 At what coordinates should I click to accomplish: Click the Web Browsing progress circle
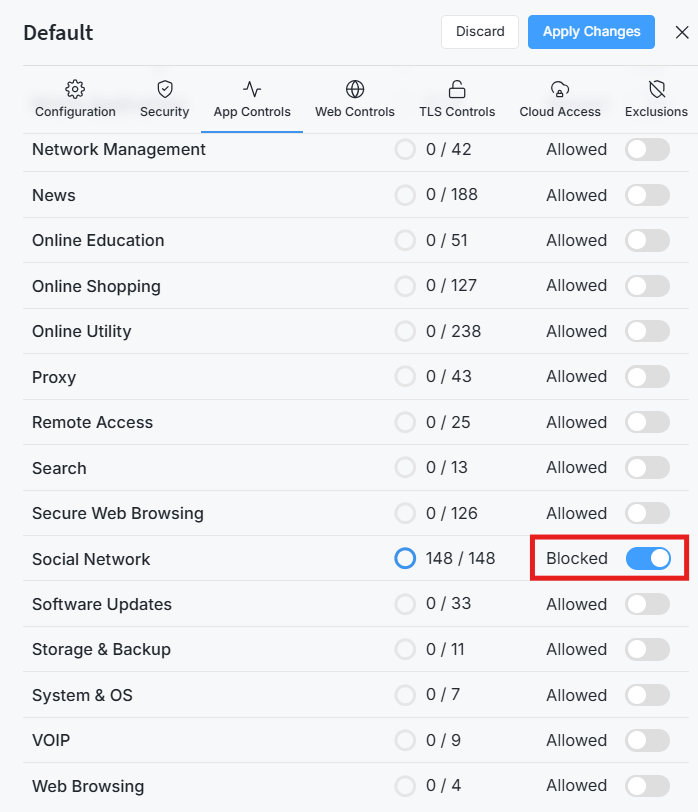(405, 786)
